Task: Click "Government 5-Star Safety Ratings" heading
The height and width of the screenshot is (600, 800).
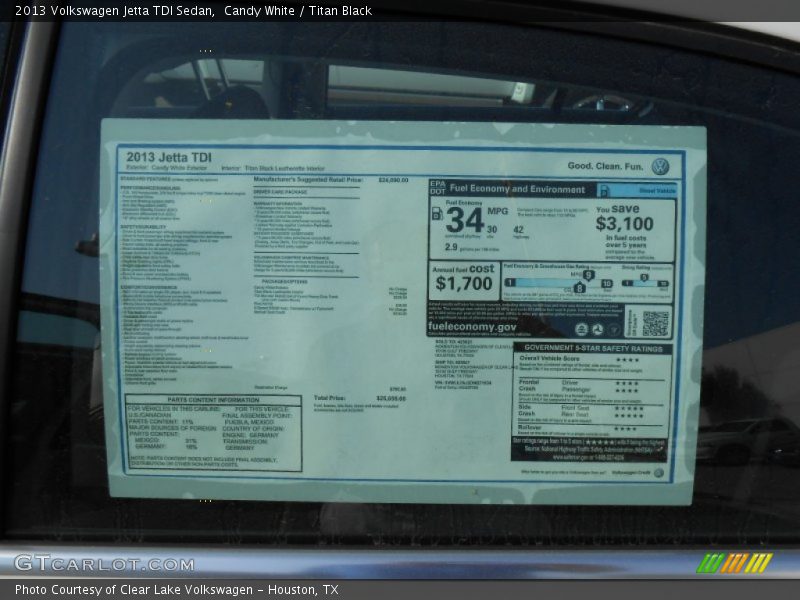Action: 593,348
